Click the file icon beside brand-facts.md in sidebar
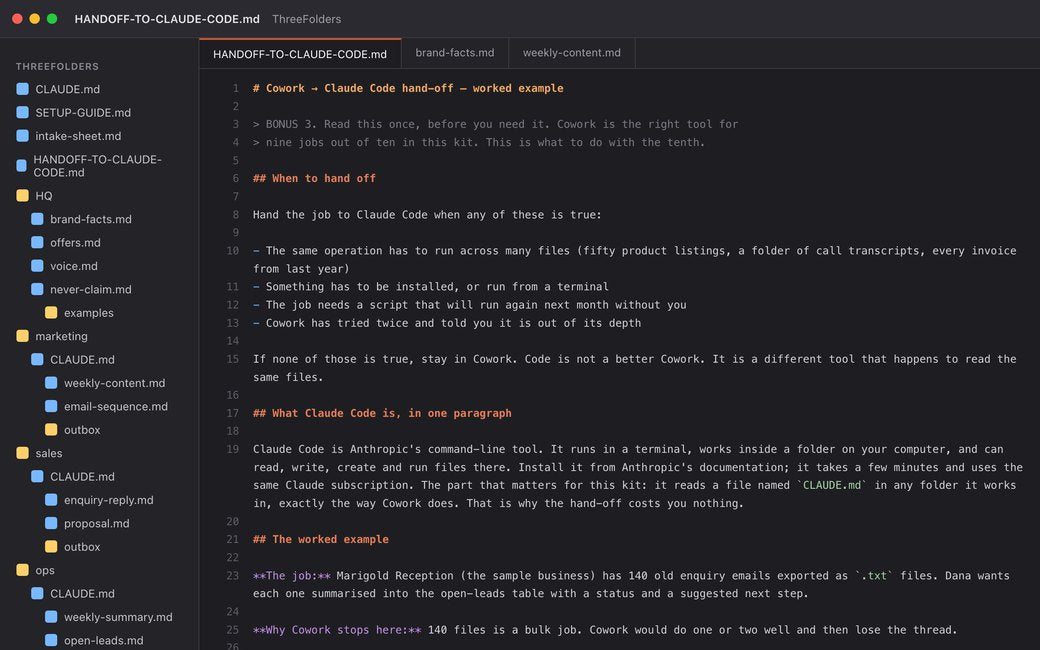The height and width of the screenshot is (650, 1040). click(x=37, y=219)
